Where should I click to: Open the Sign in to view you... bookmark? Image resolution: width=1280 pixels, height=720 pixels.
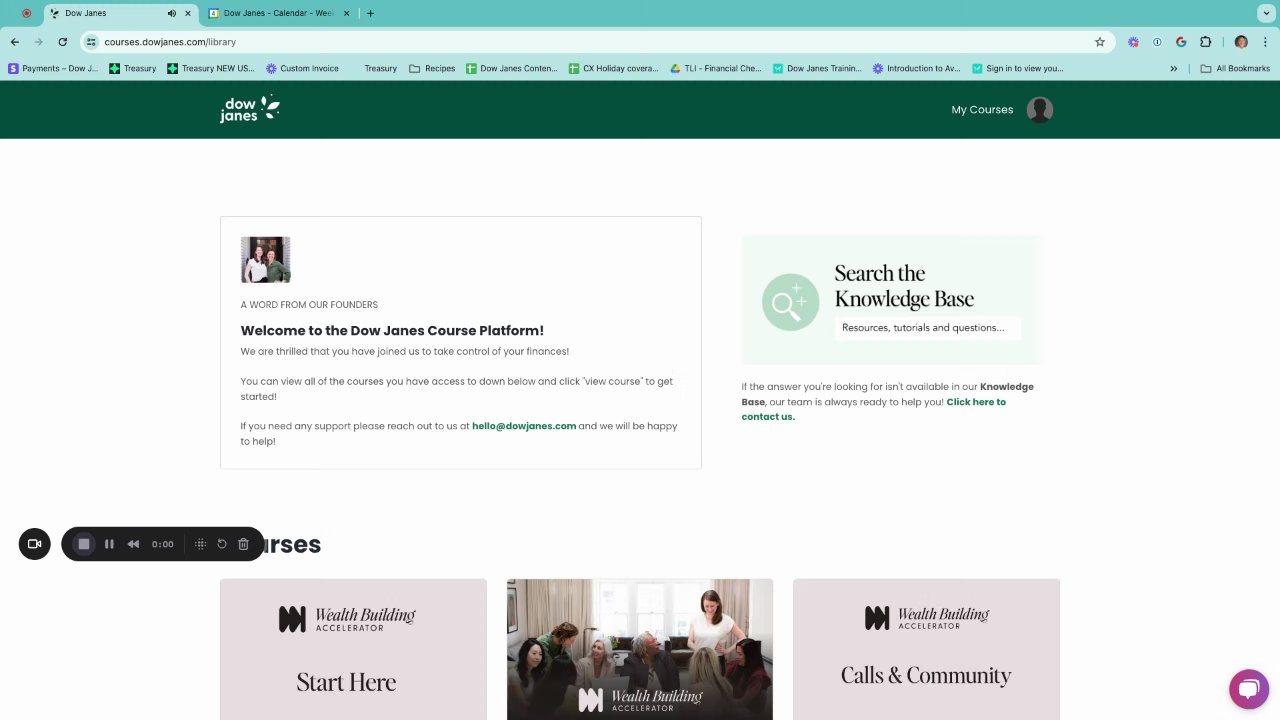[1018, 69]
